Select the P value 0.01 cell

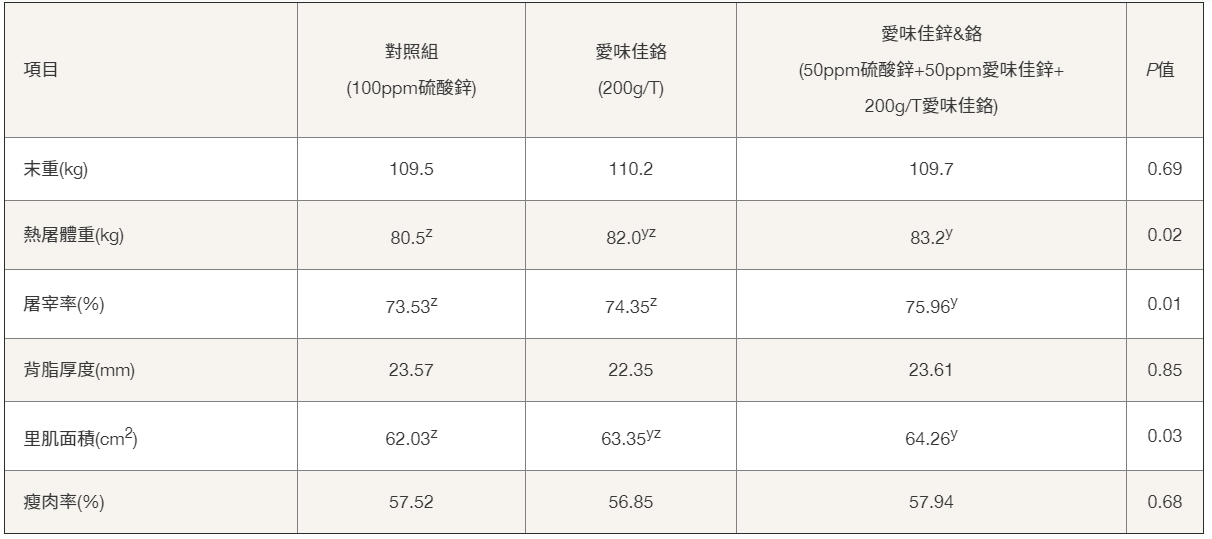click(x=1165, y=304)
